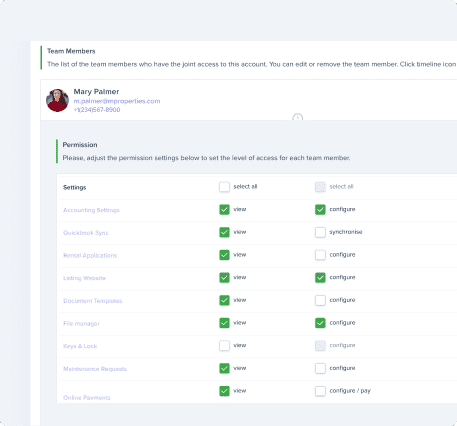Open the Maintenance Requests link
457x426 pixels.
tap(95, 369)
